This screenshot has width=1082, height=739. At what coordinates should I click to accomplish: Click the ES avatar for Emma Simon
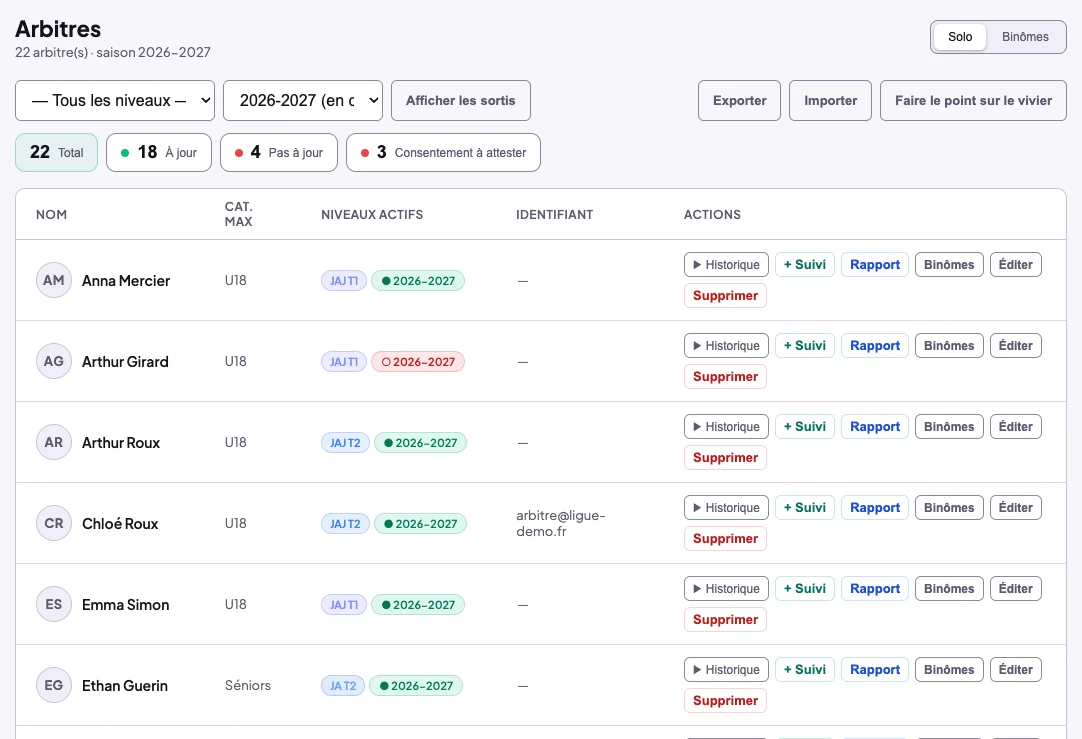click(x=54, y=604)
